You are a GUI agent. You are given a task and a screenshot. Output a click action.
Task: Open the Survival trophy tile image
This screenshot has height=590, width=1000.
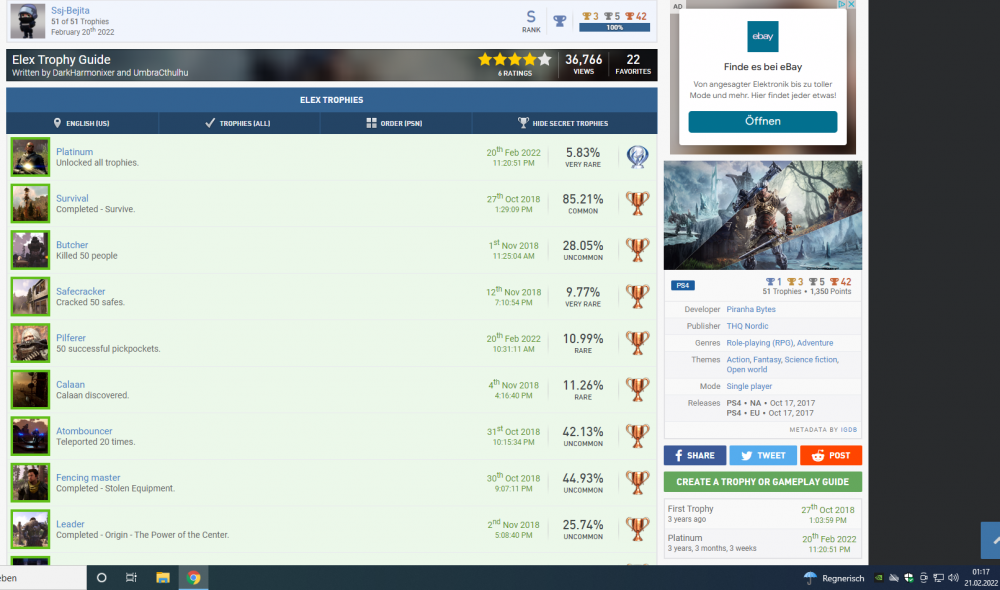(29, 203)
